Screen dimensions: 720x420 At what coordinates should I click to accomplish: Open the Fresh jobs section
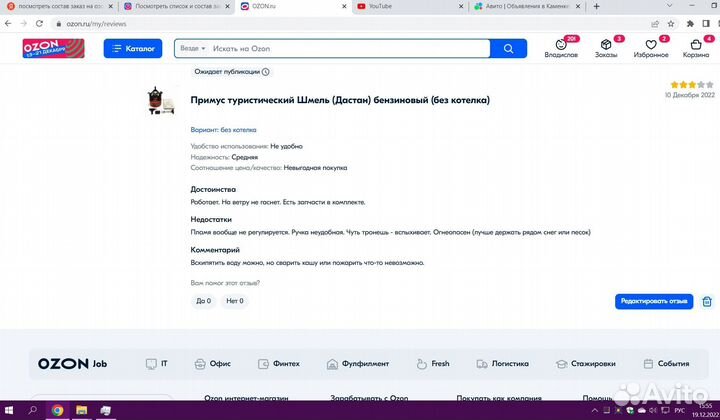click(x=433, y=364)
